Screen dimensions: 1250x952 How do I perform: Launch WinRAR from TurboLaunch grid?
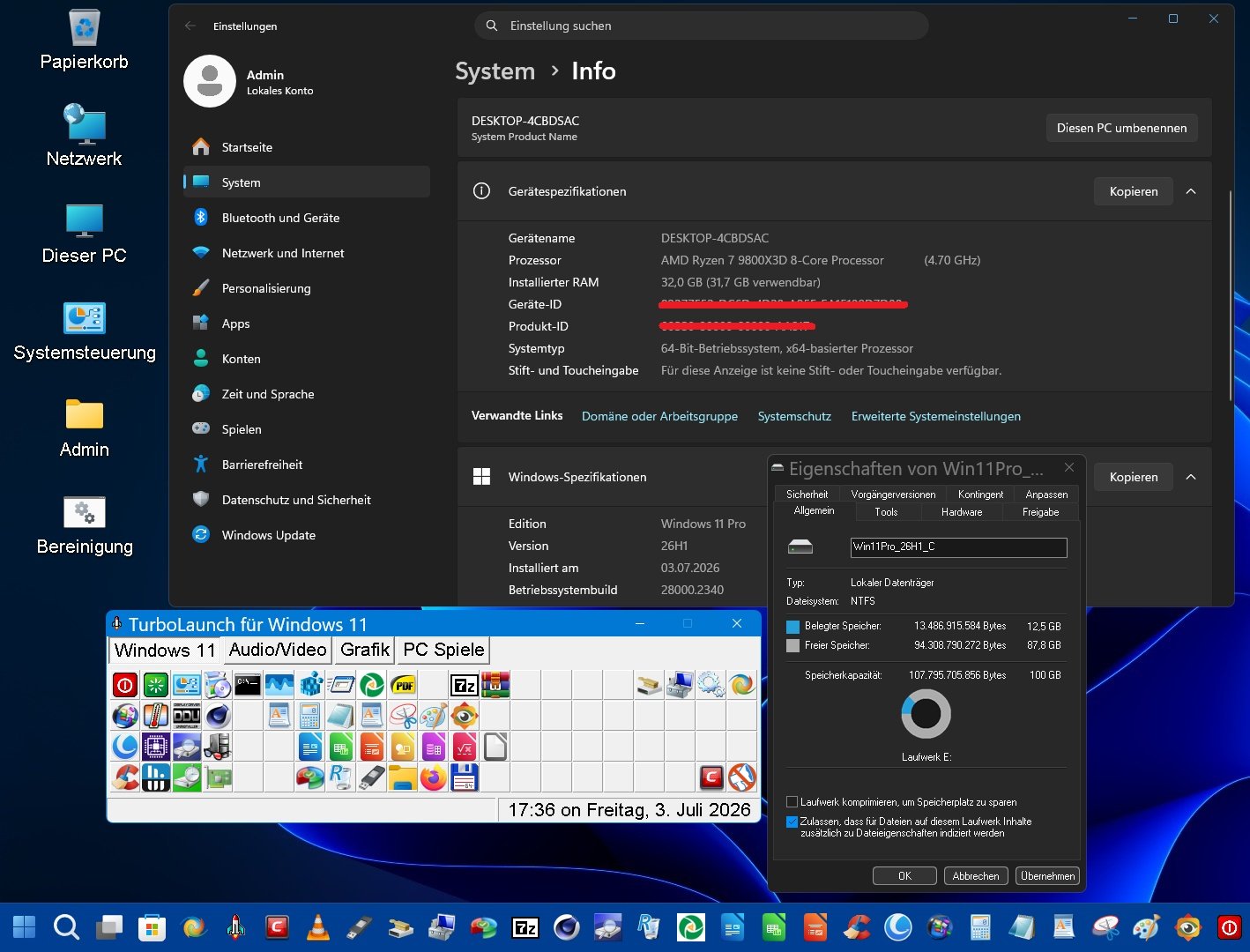(x=495, y=685)
